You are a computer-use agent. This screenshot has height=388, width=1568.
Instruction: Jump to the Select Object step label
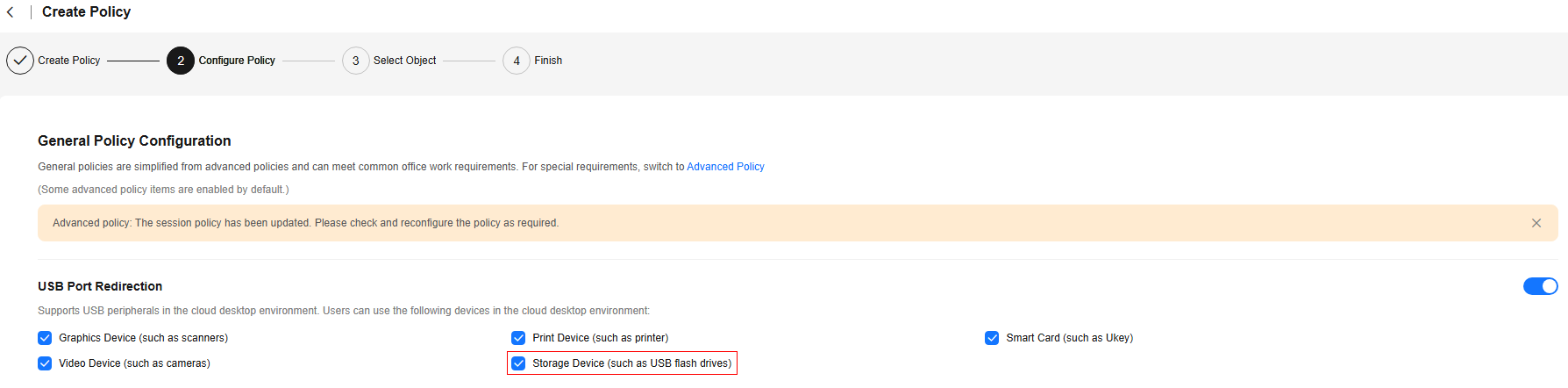(x=405, y=61)
